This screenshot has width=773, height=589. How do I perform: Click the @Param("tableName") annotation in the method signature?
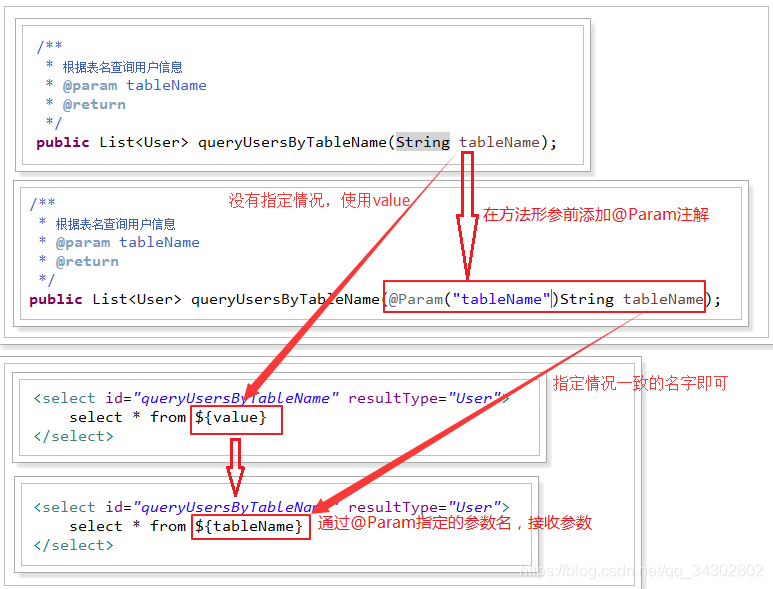click(x=473, y=299)
